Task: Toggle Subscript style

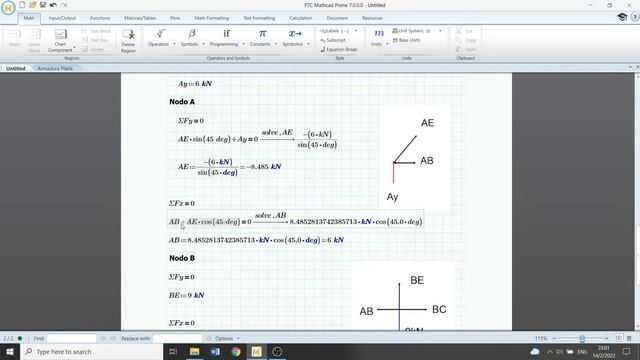Action: (333, 40)
